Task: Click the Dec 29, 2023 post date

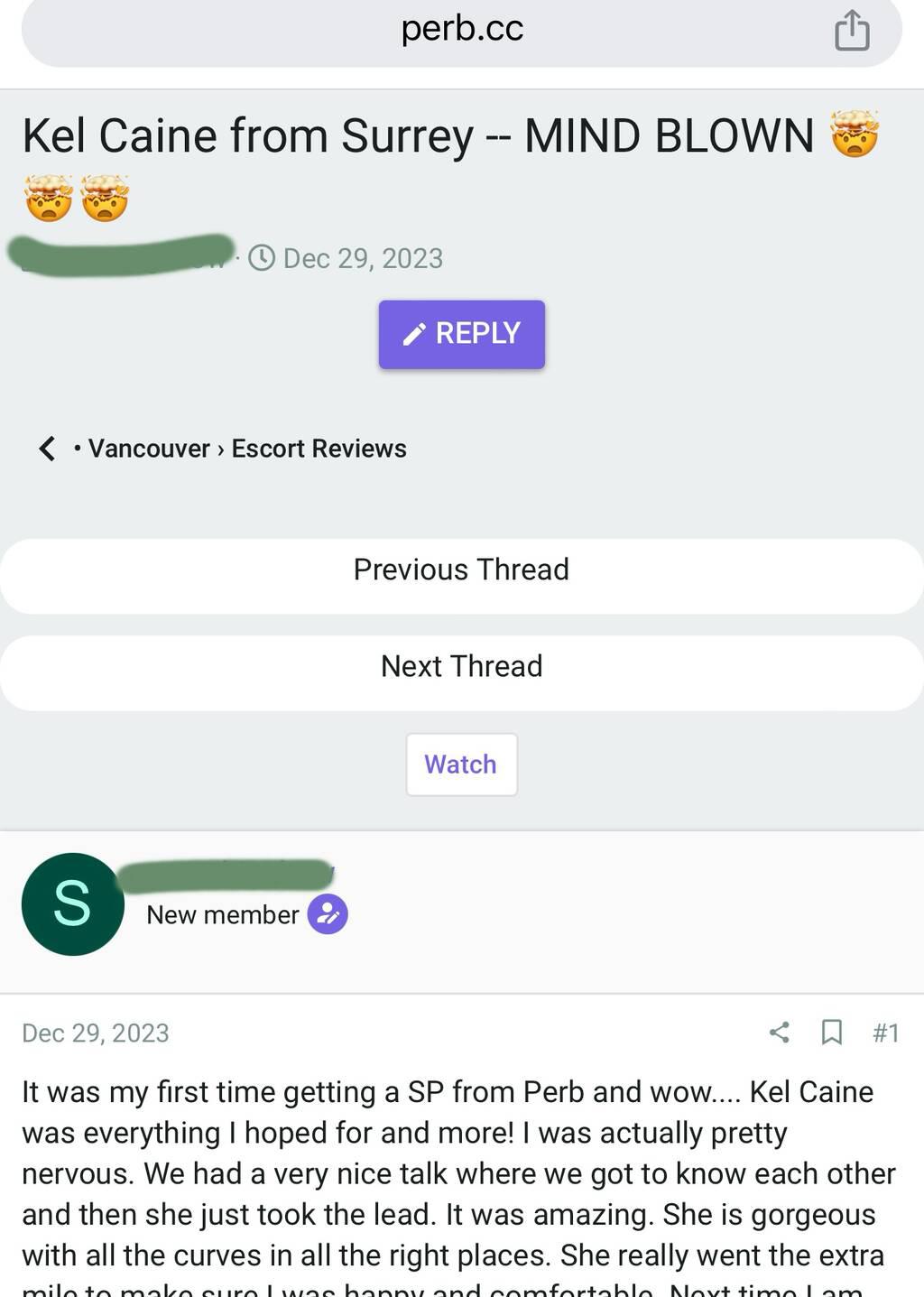Action: click(96, 1033)
